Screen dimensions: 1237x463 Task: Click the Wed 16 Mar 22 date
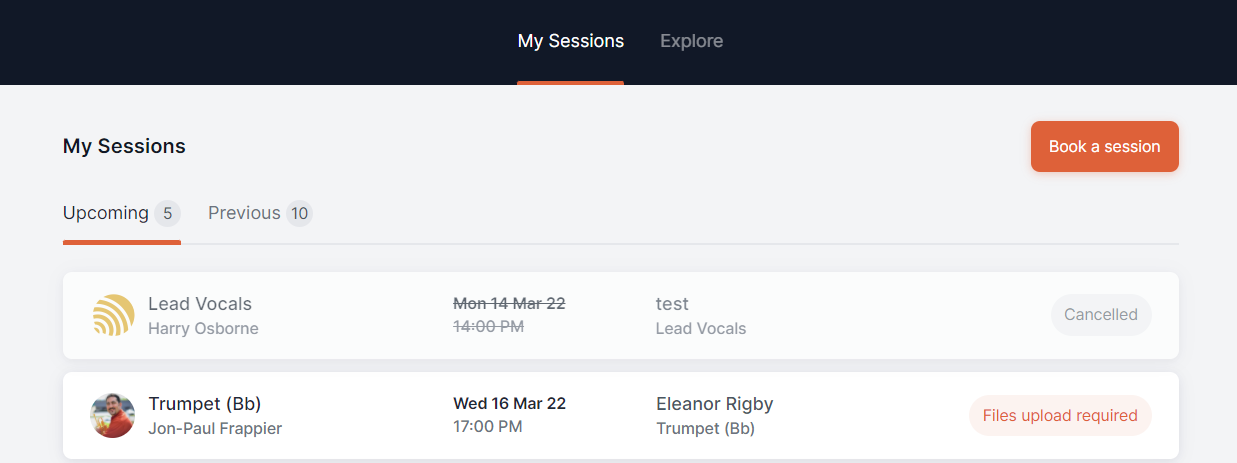[510, 404]
